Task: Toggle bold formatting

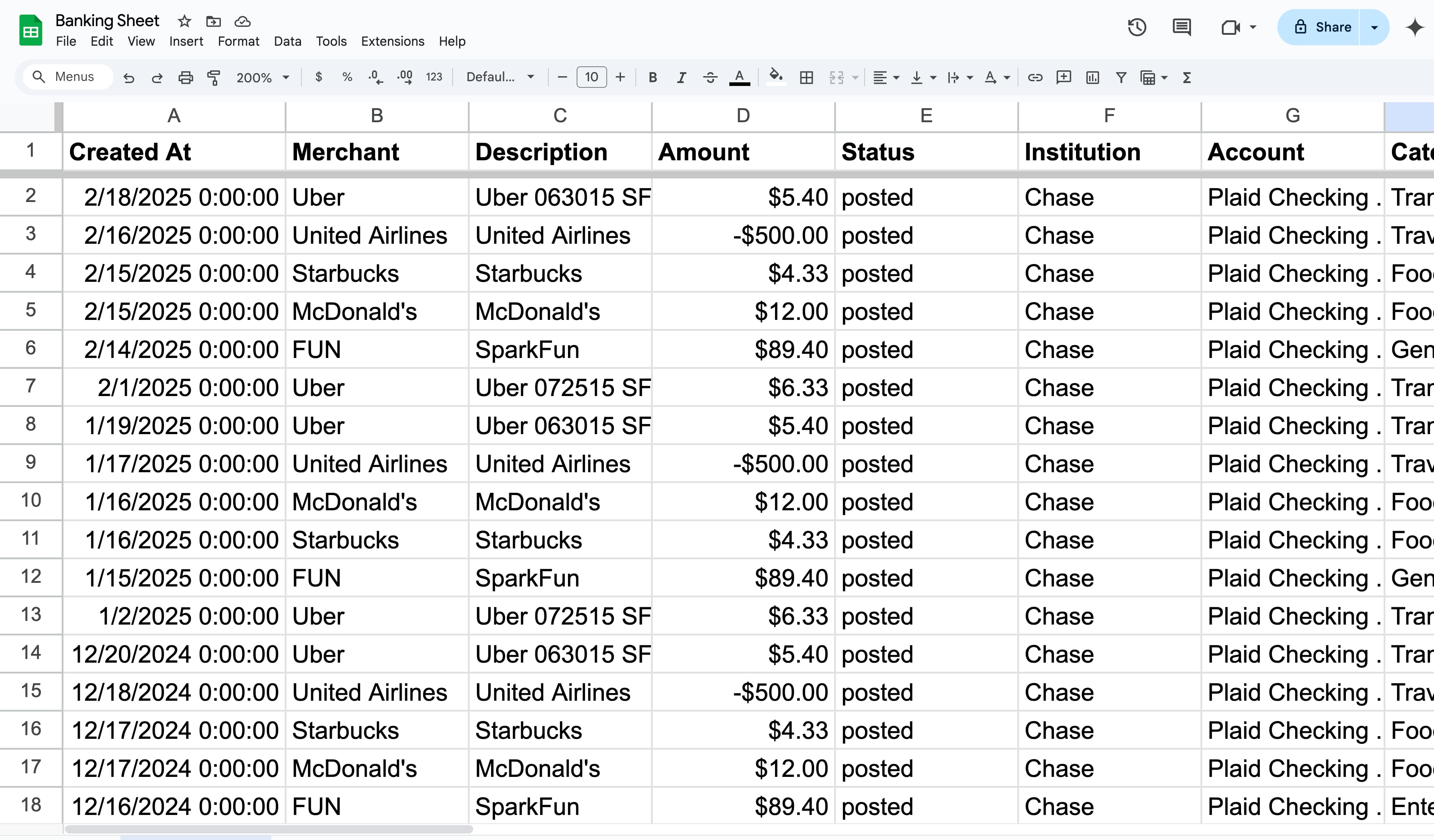Action: [653, 77]
